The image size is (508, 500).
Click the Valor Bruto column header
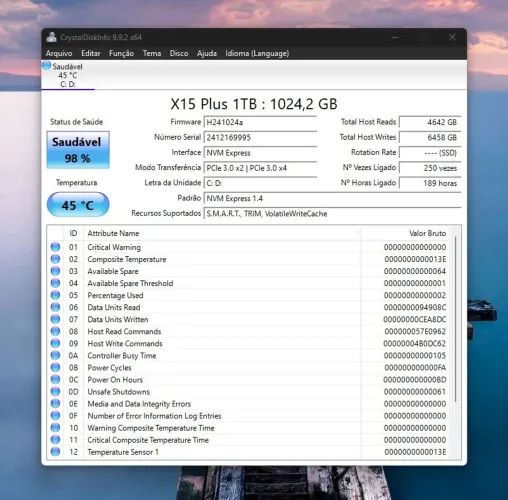(405, 233)
